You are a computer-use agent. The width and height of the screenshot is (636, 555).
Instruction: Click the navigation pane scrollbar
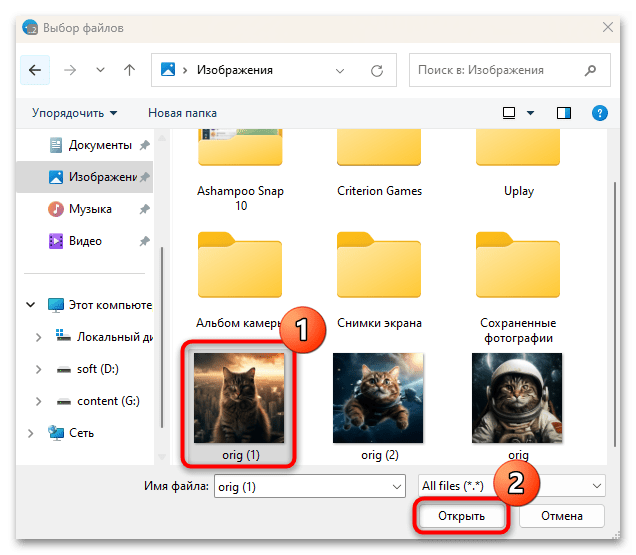pyautogui.click(x=162, y=337)
